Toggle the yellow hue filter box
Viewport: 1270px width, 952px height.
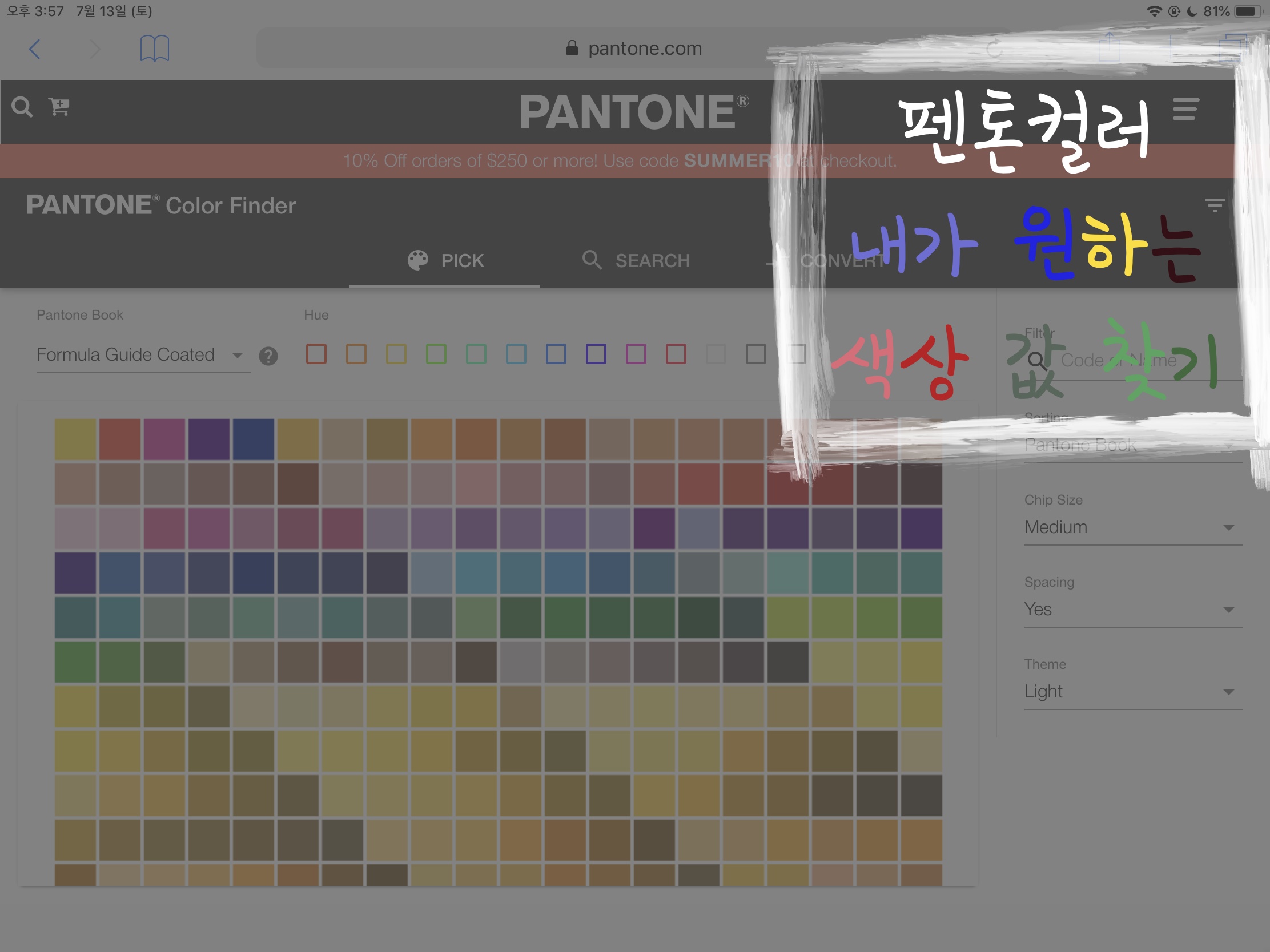pyautogui.click(x=396, y=354)
